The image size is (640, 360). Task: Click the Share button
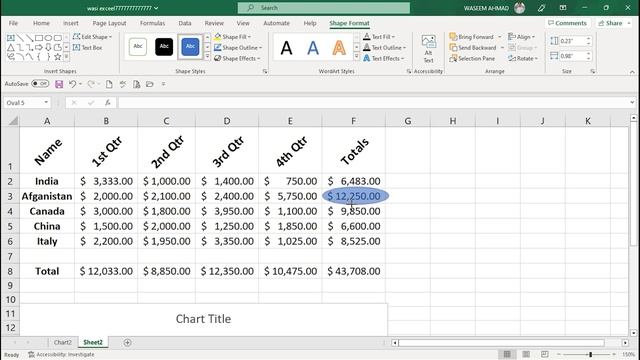613,23
